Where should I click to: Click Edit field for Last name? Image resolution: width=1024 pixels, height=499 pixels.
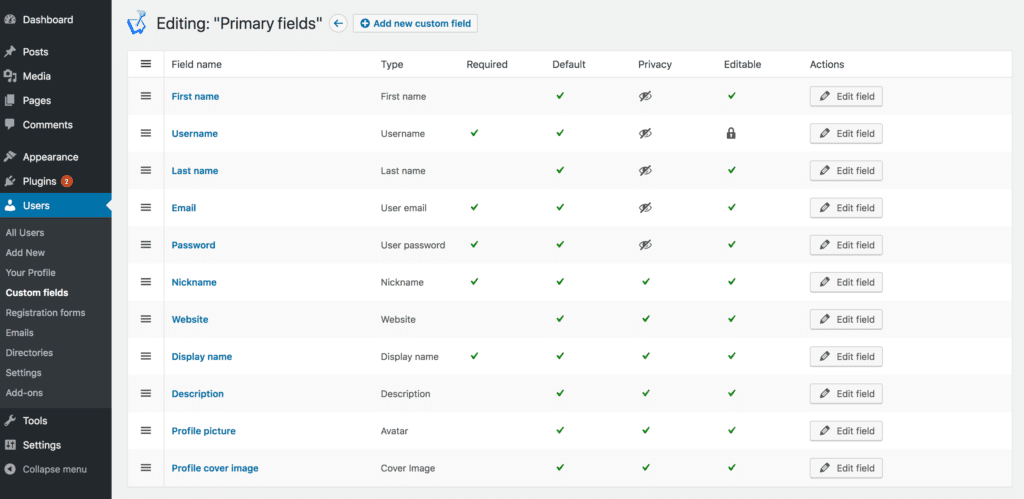(846, 170)
